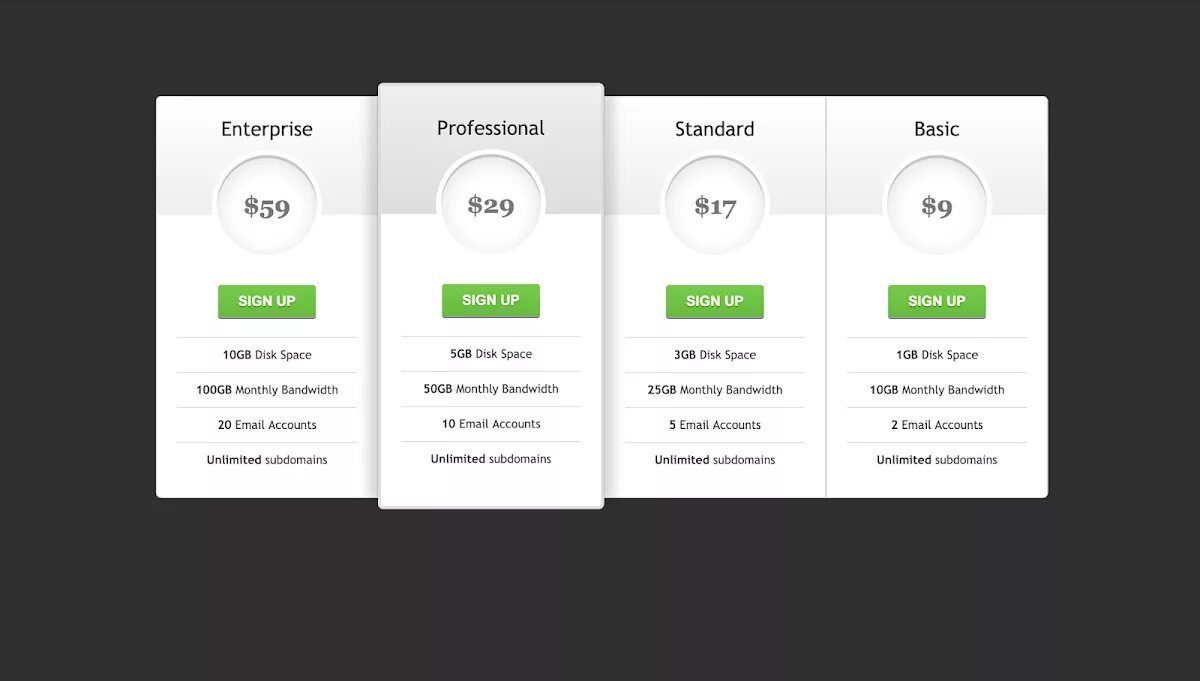This screenshot has width=1200, height=681.
Task: Select 100GB Monthly Bandwidth row
Action: point(267,390)
